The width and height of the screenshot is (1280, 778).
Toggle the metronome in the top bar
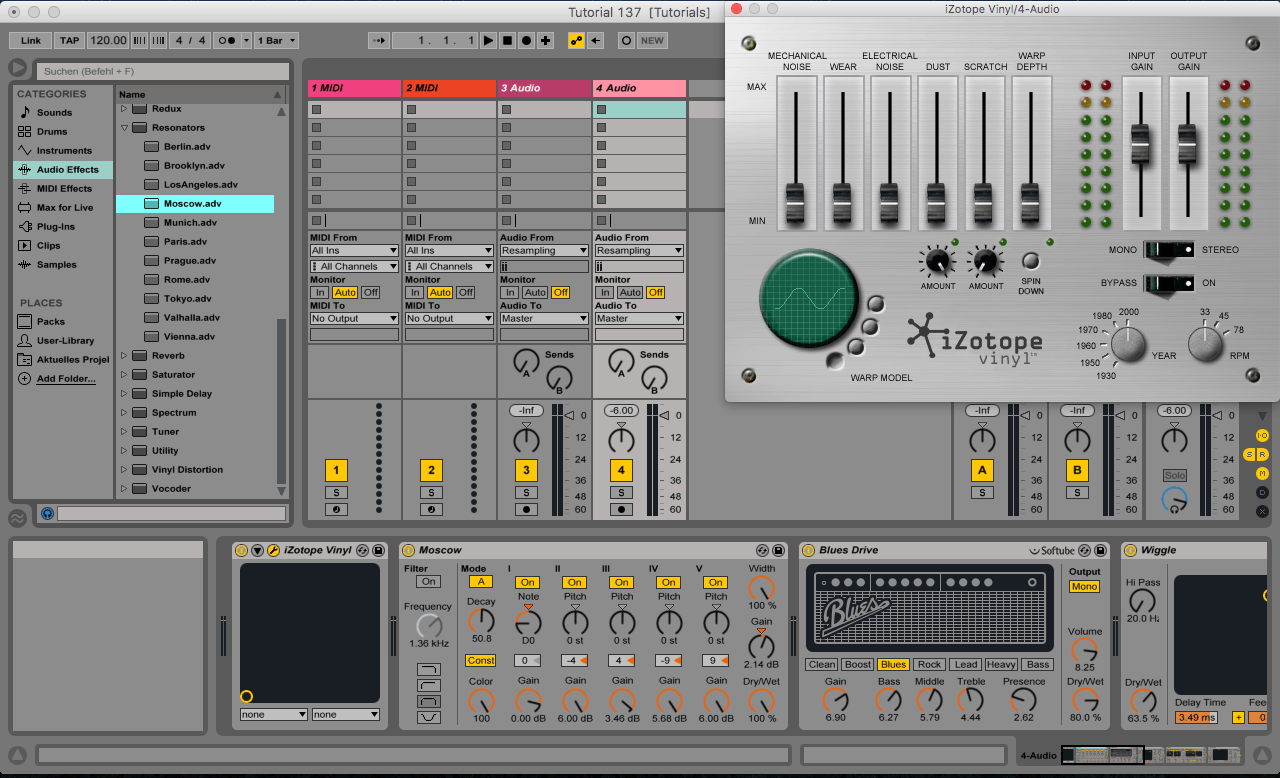pyautogui.click(x=226, y=41)
